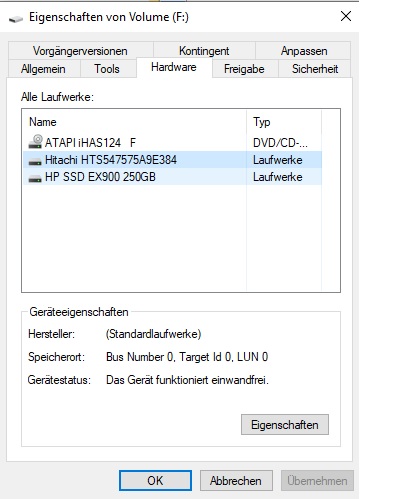Confirm with the OK button
Image resolution: width=401 pixels, height=499 pixels.
click(x=155, y=481)
